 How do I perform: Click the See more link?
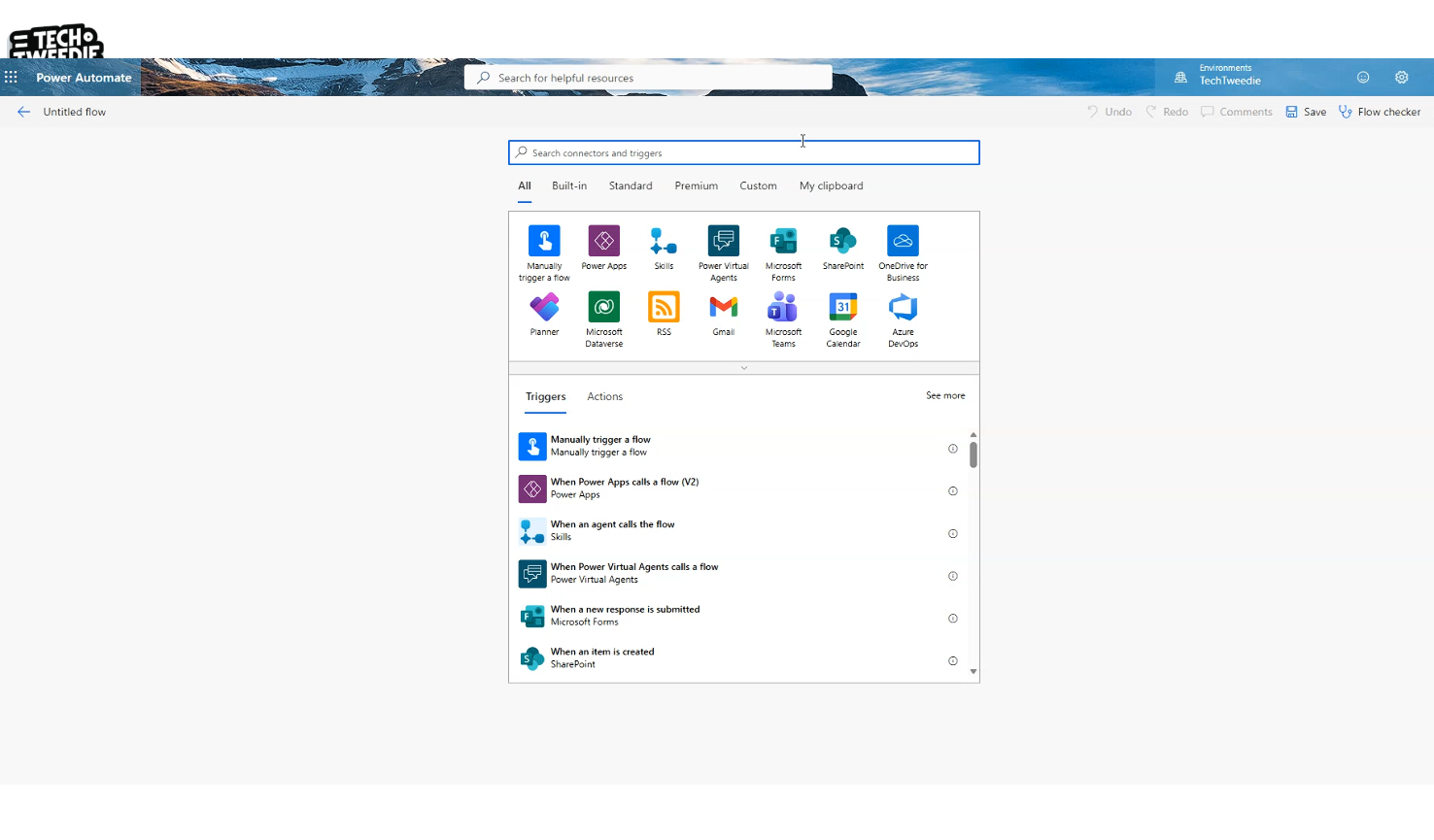(x=944, y=396)
